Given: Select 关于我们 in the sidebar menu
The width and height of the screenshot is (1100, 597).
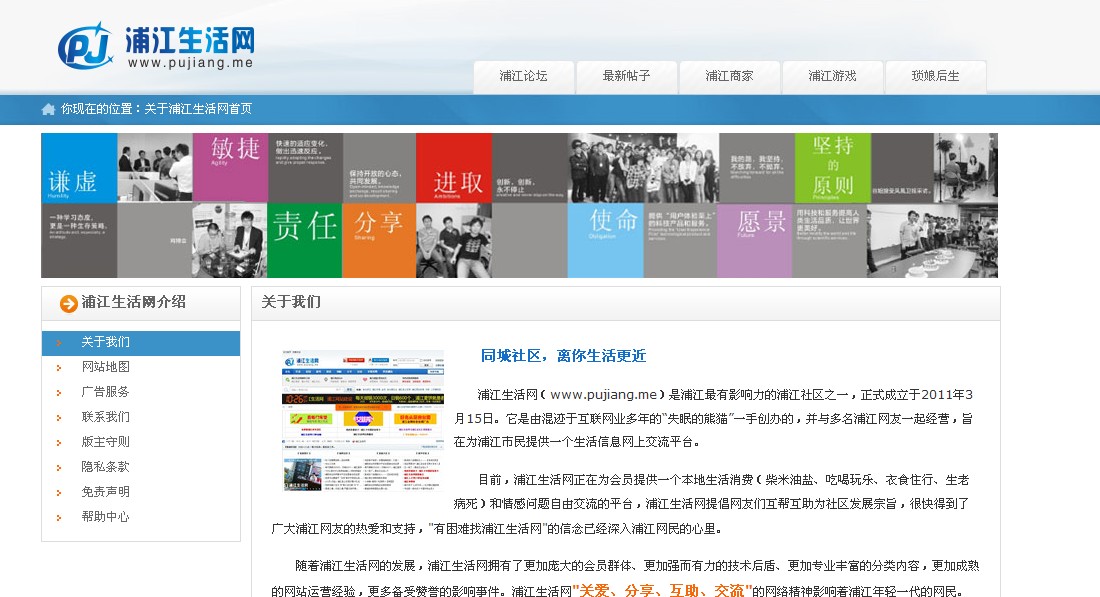Looking at the screenshot, I should (x=141, y=342).
